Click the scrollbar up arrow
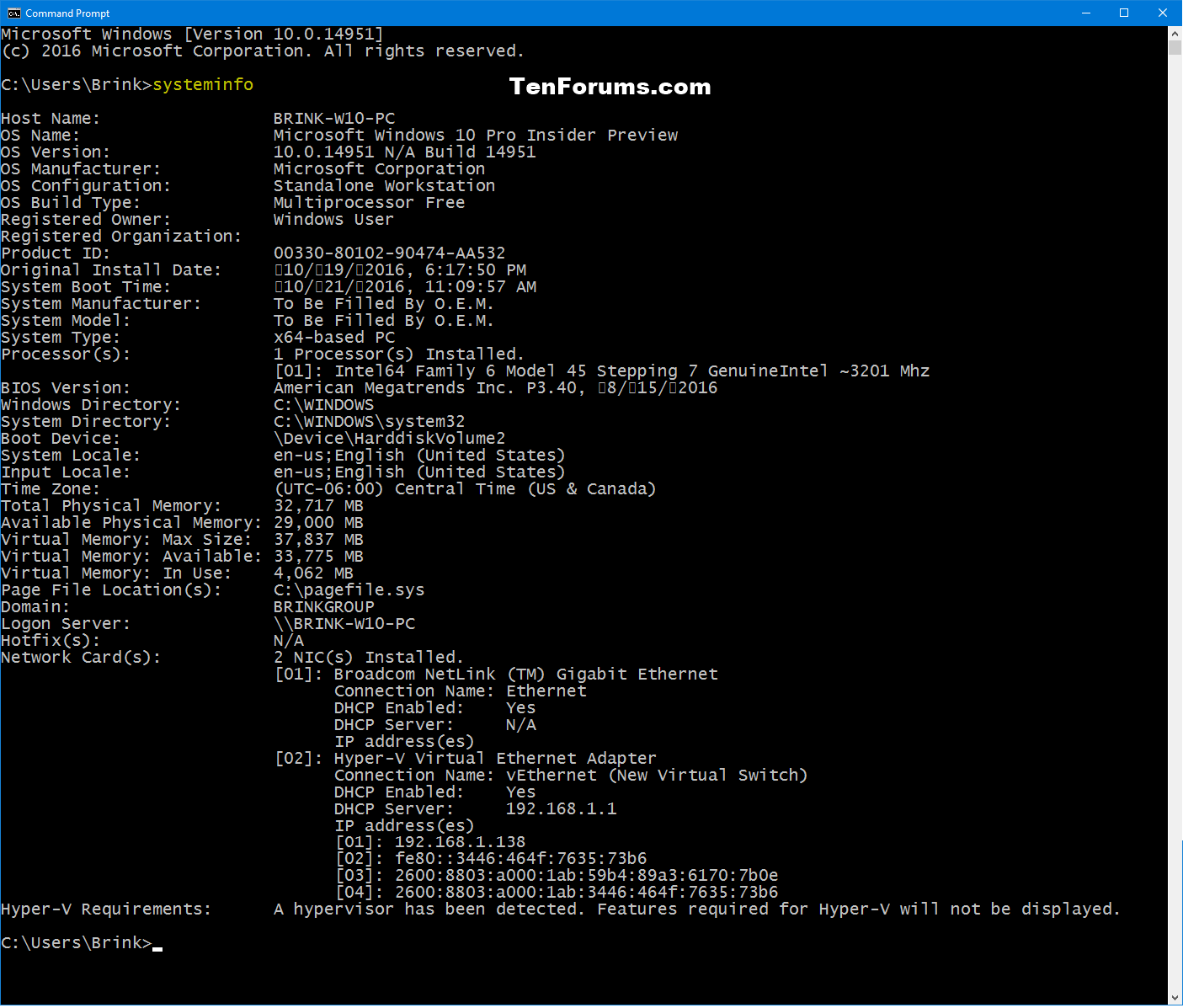The height and width of the screenshot is (1008, 1183). coord(1175,33)
